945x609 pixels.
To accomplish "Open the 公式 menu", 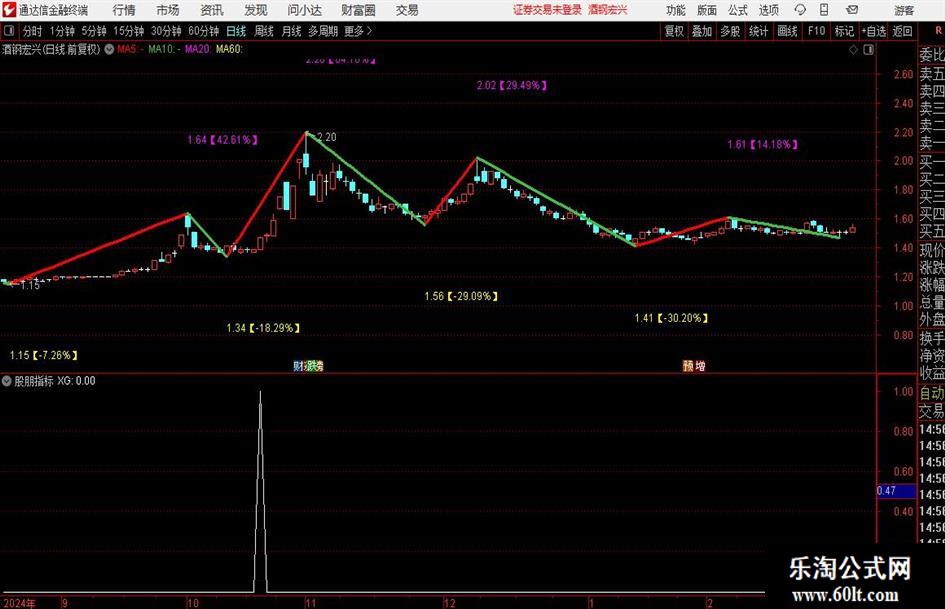I will click(738, 10).
